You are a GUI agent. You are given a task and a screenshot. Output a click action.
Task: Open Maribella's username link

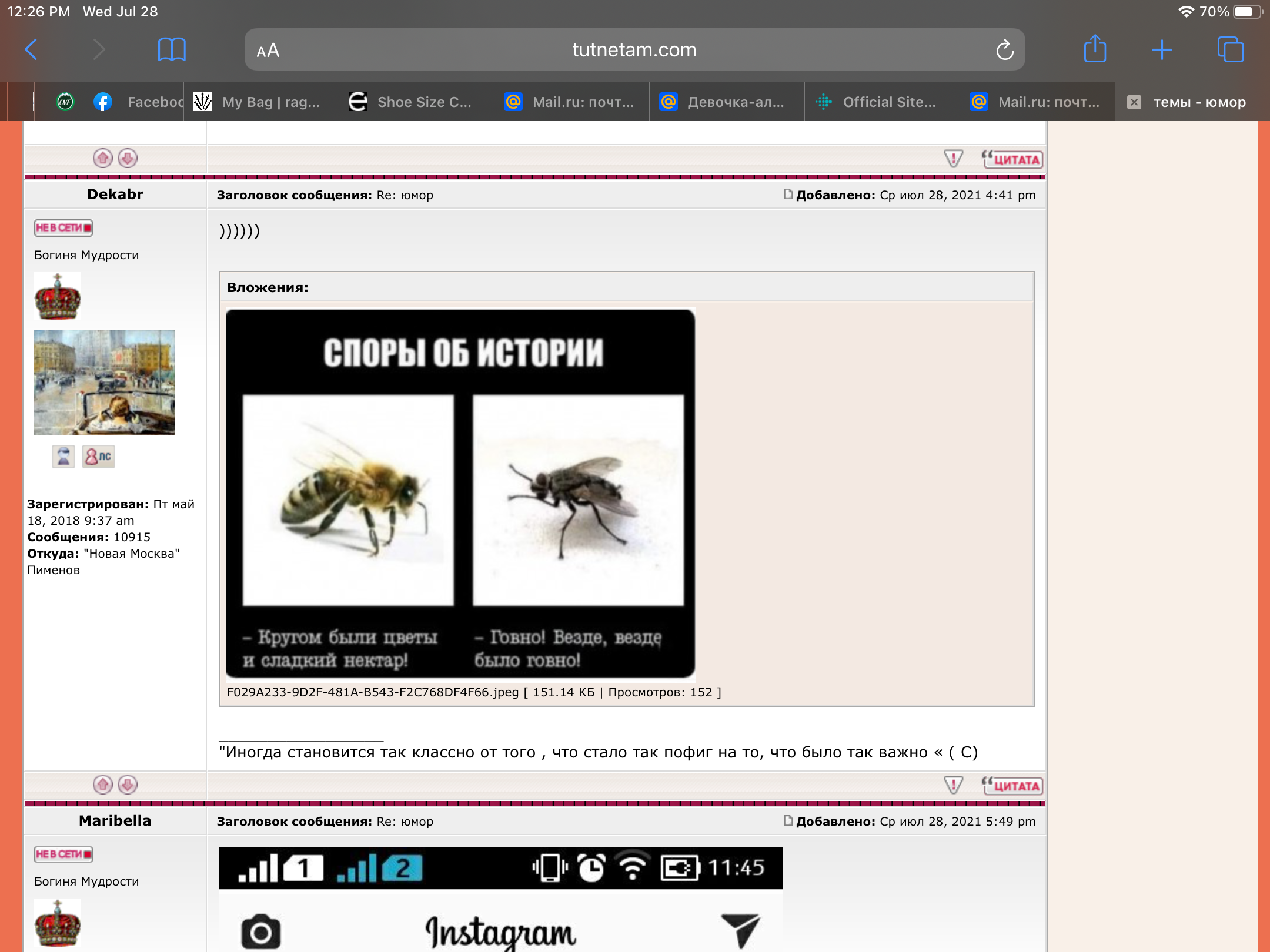pos(115,821)
